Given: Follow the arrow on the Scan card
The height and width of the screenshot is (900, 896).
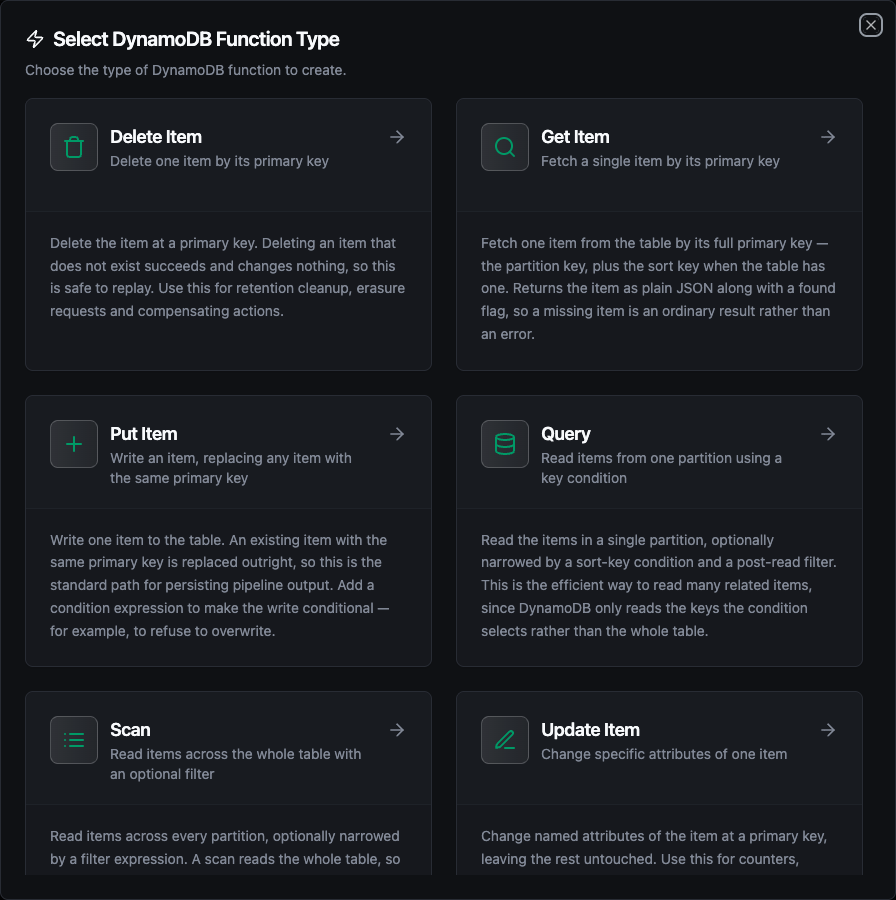Looking at the screenshot, I should (x=397, y=730).
